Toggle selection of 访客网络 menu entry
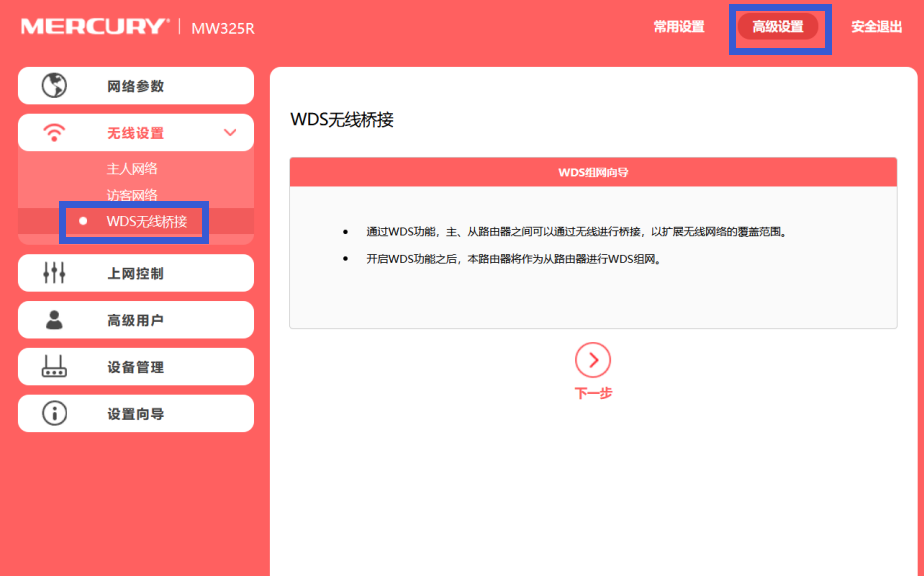924x576 pixels. point(131,194)
